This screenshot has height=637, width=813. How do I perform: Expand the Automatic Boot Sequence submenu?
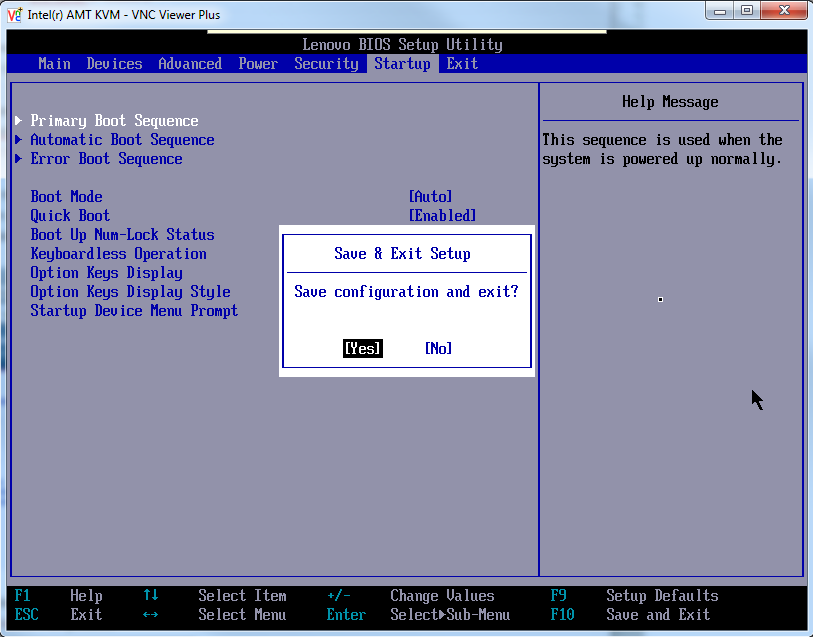(122, 140)
